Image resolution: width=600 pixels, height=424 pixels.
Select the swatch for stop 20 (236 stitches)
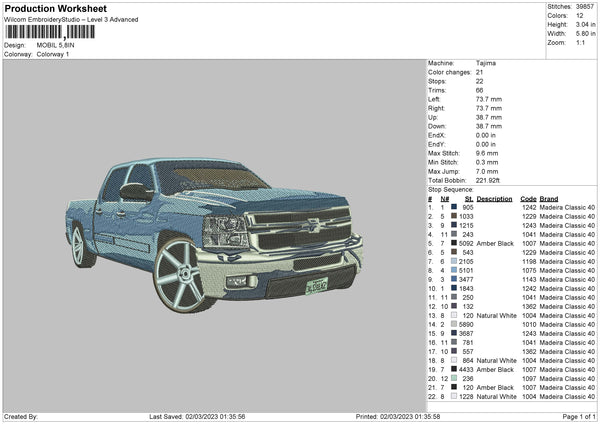(x=454, y=378)
